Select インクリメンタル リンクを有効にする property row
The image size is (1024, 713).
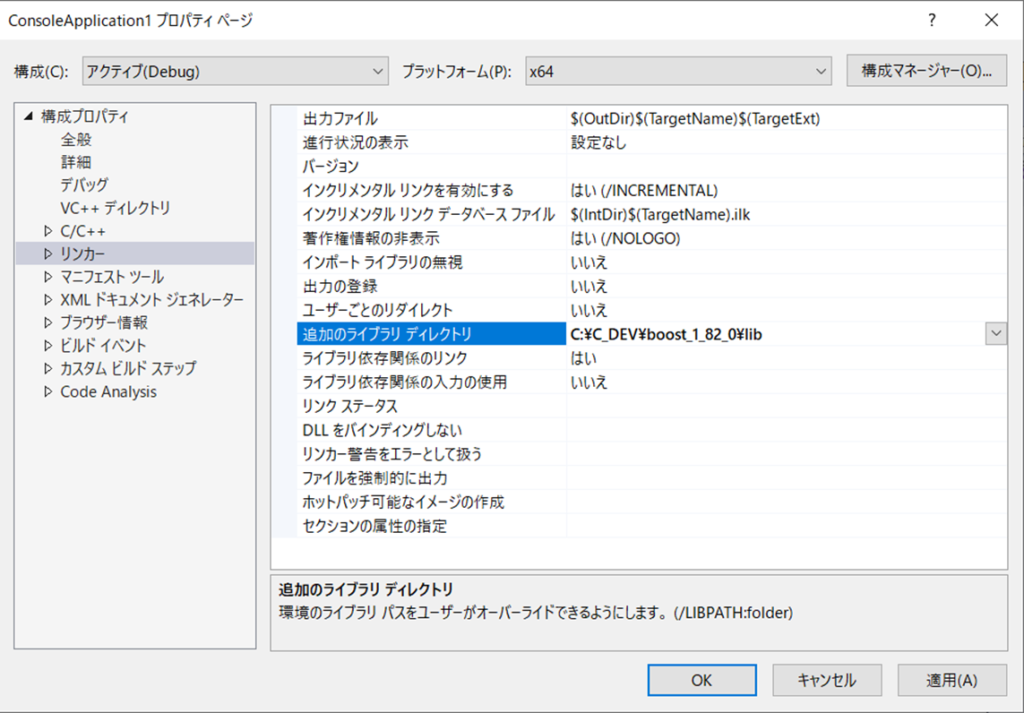(x=432, y=190)
